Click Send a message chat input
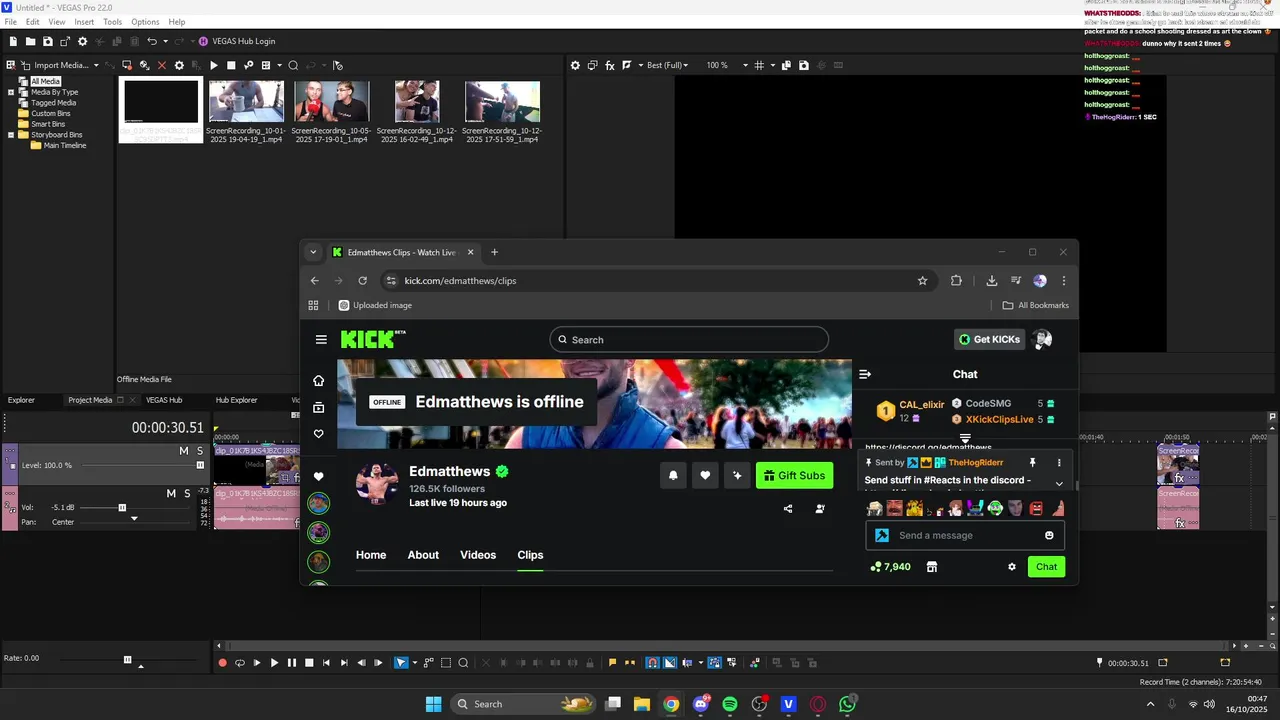Image resolution: width=1280 pixels, height=720 pixels. pos(965,535)
